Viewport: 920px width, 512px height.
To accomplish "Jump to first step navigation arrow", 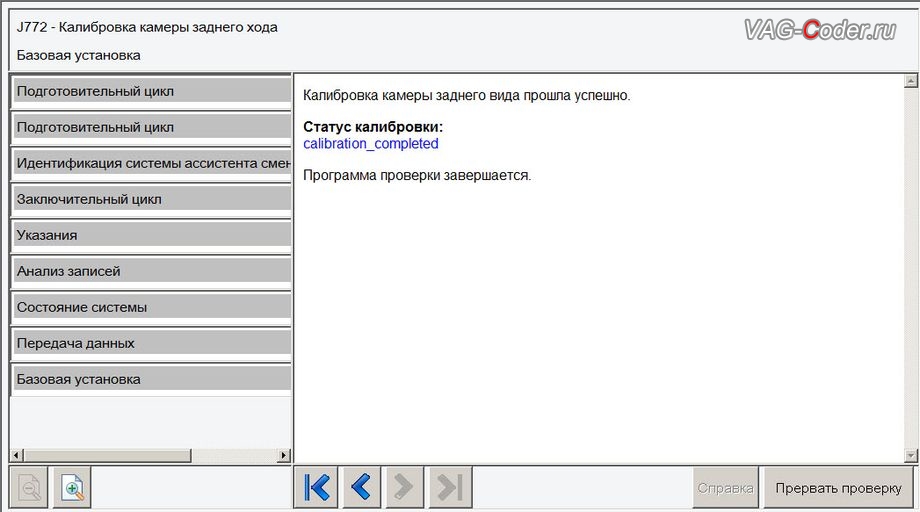I will coord(316,487).
